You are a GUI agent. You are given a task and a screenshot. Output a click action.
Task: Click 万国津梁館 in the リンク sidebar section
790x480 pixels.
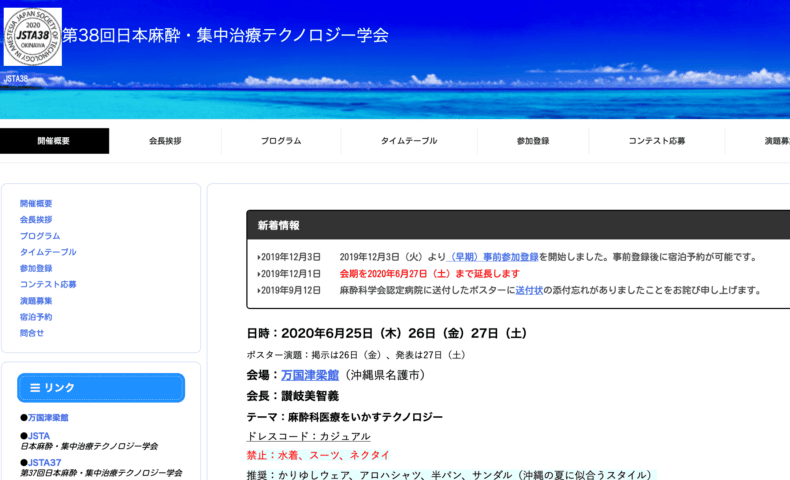click(x=48, y=418)
